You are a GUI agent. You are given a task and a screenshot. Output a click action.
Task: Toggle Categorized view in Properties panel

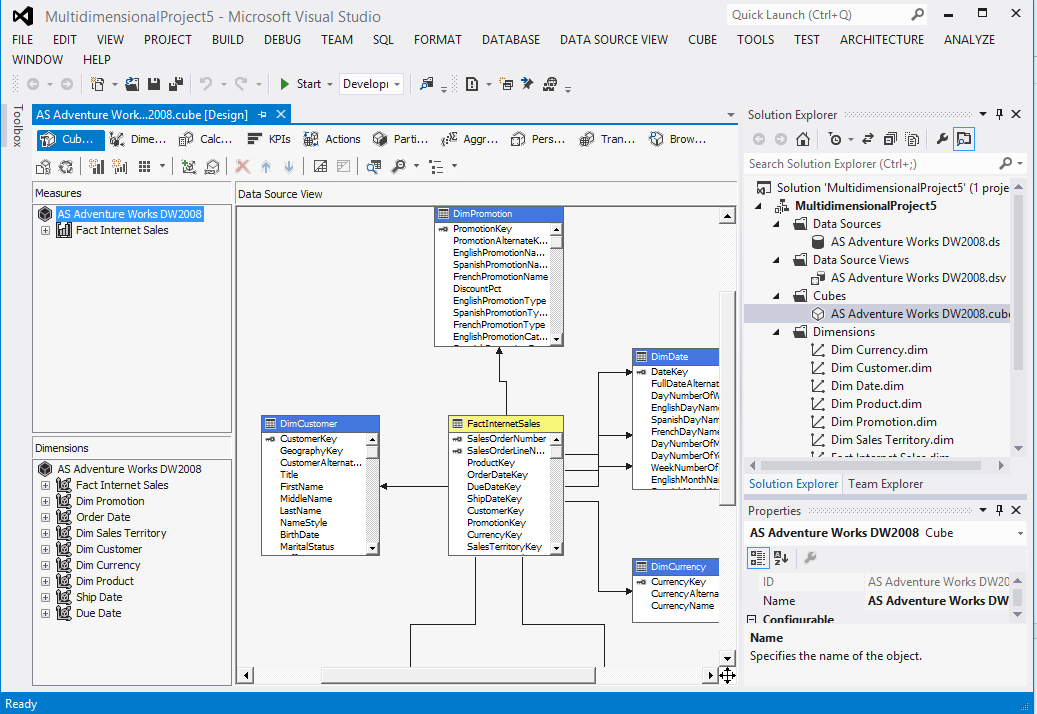coord(759,558)
